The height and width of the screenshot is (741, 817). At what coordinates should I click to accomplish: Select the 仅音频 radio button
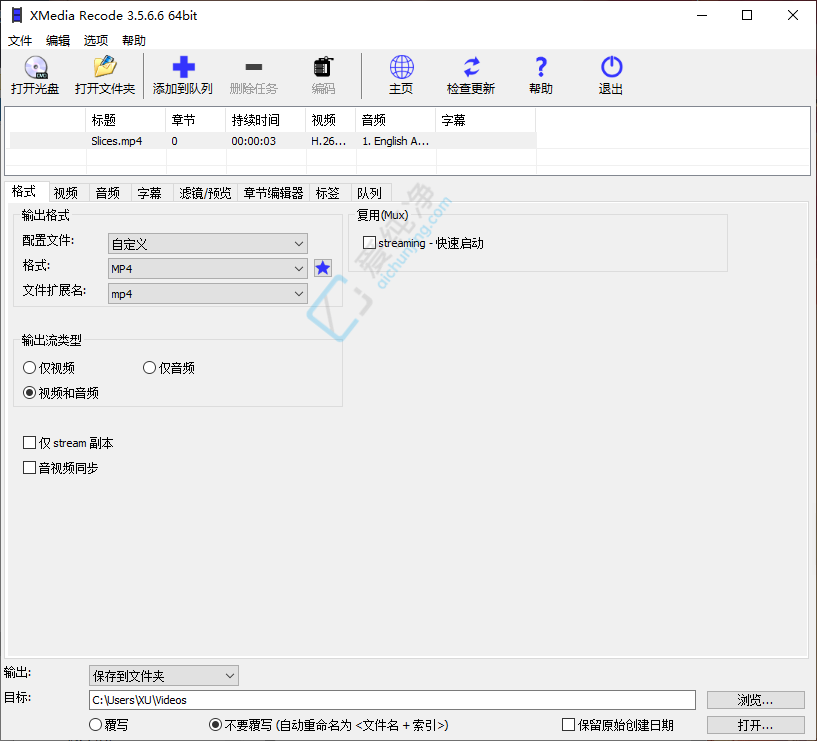pyautogui.click(x=150, y=368)
